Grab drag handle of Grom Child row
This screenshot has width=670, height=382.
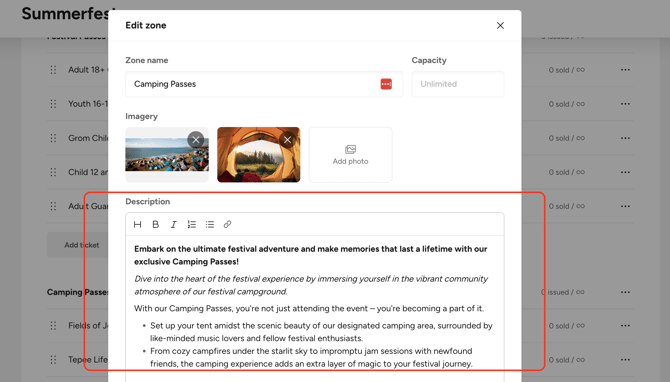[x=53, y=138]
